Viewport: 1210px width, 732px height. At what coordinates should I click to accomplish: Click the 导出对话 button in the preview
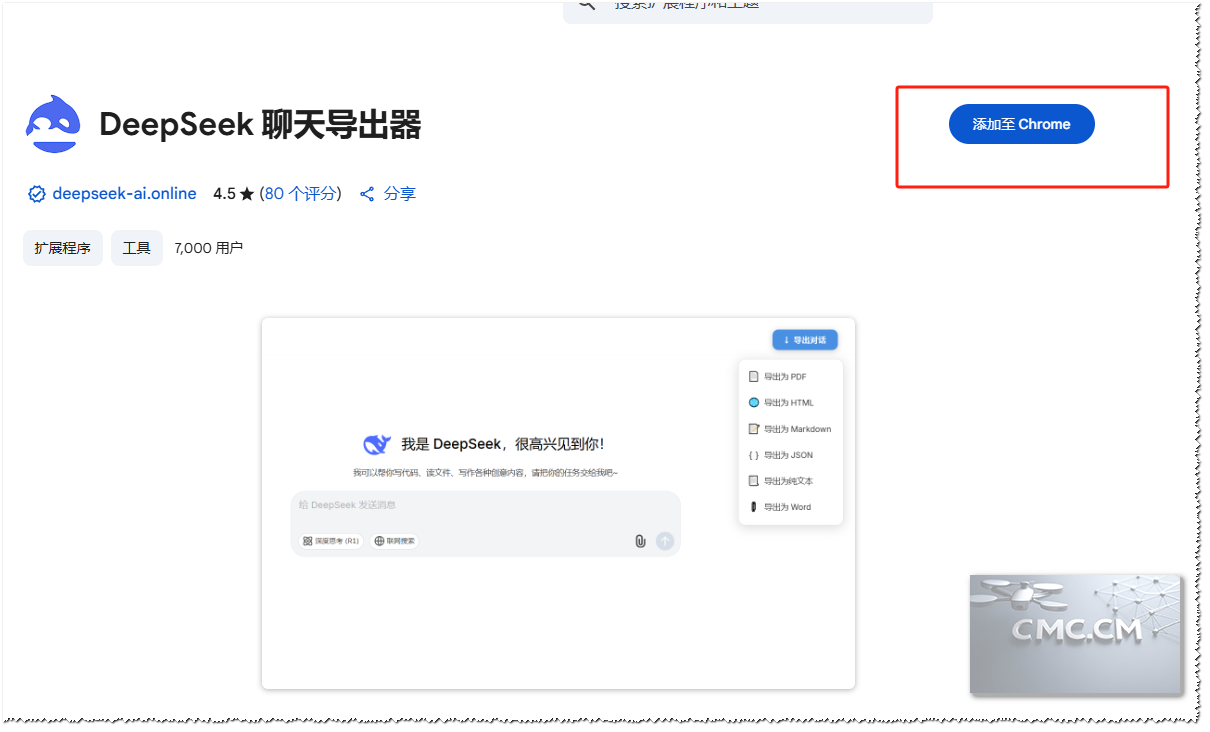pyautogui.click(x=805, y=340)
